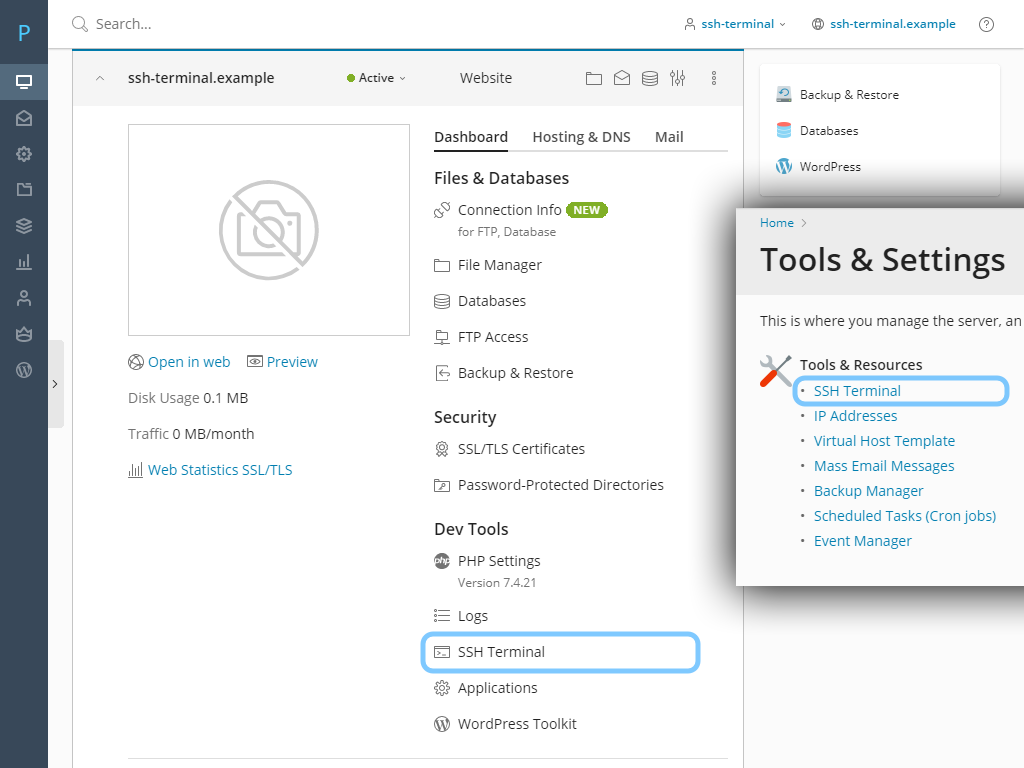Image resolution: width=1024 pixels, height=768 pixels.
Task: Click the database icon in domain header
Action: pos(650,78)
